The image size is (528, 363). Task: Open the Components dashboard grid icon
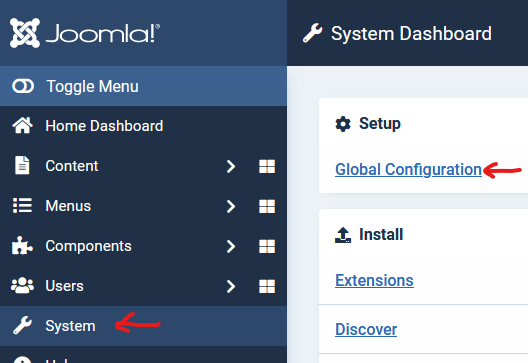coord(267,246)
